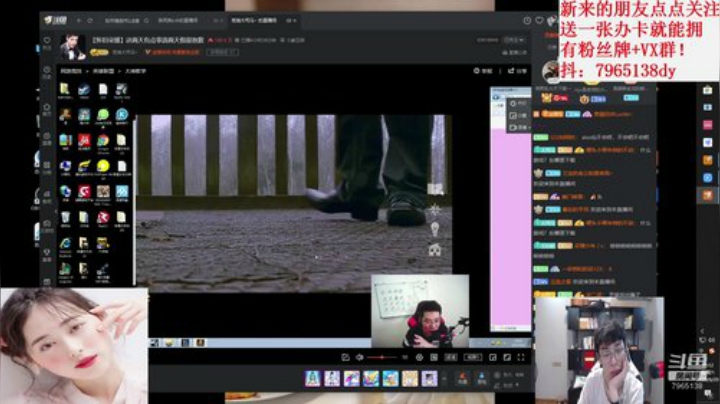Open first ranking badge tab above chat
Screen dimensions: 720x404
[x=554, y=98]
